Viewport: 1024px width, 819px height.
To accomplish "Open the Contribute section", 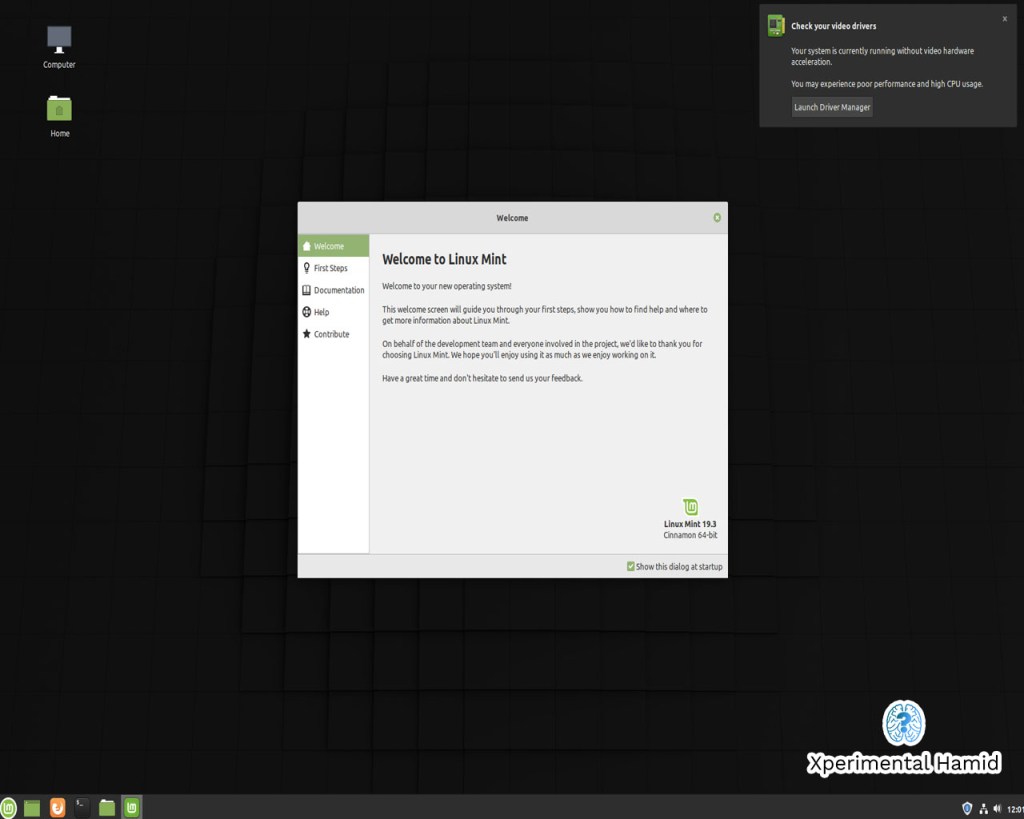I will (x=334, y=334).
